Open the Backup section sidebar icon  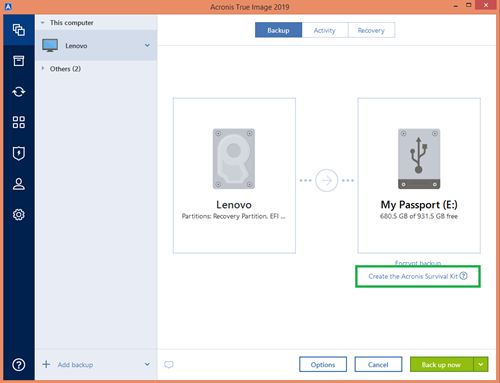19,30
